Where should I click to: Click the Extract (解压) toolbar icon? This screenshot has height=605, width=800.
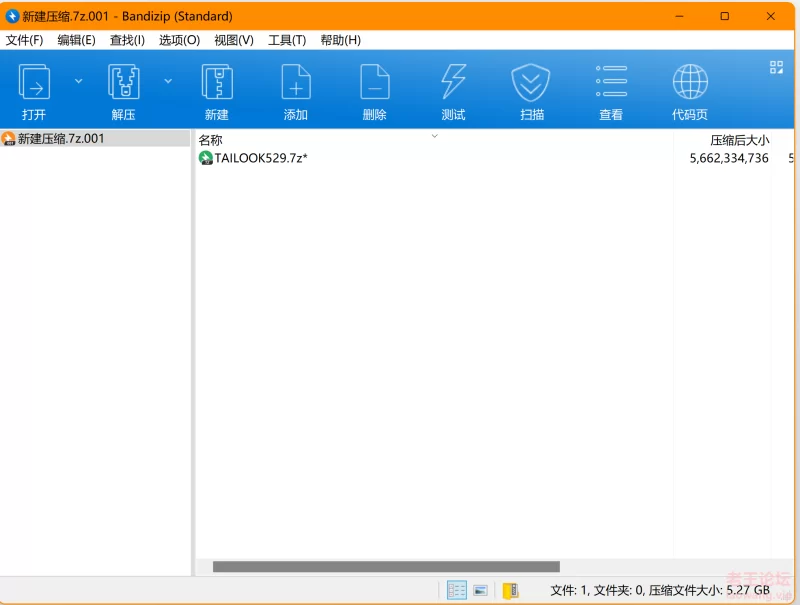123,82
